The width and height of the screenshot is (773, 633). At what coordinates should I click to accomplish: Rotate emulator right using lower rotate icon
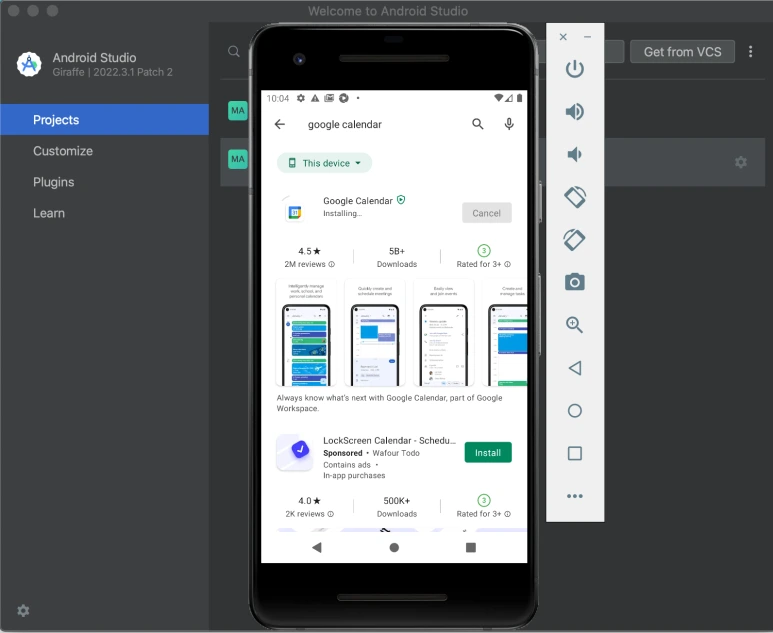pyautogui.click(x=574, y=240)
